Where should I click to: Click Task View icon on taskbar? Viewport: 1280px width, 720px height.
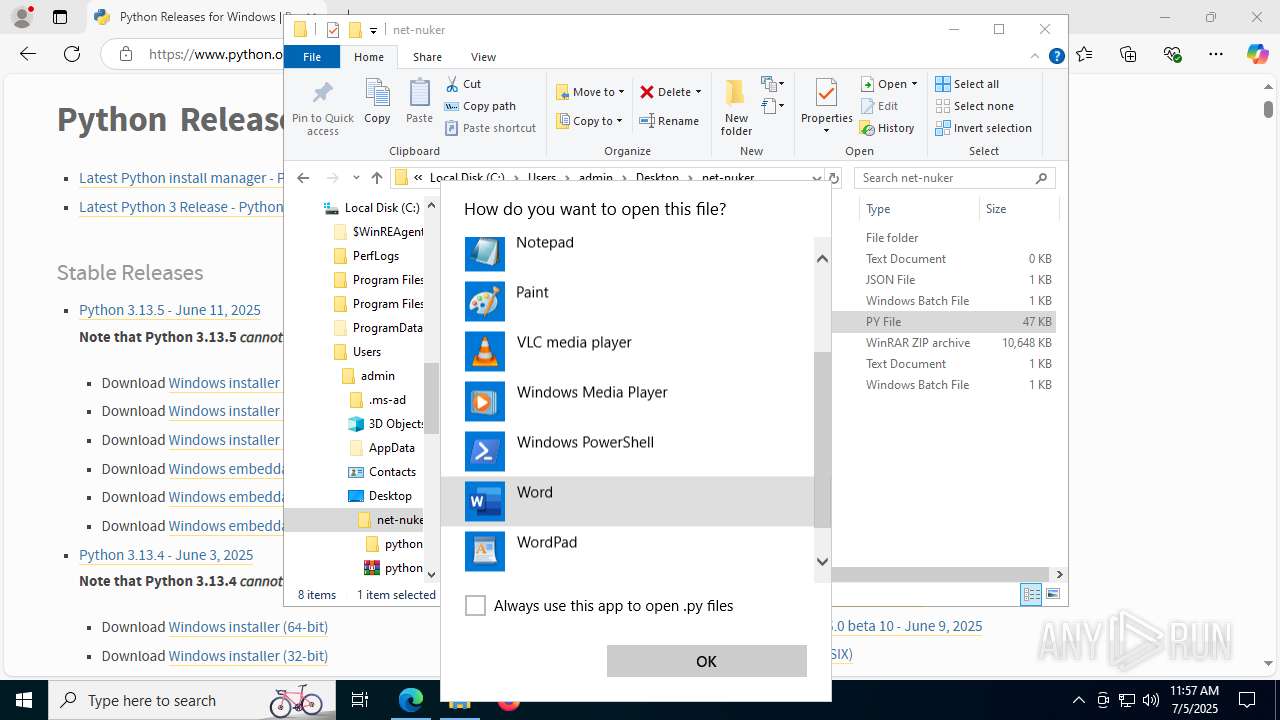tap(360, 700)
